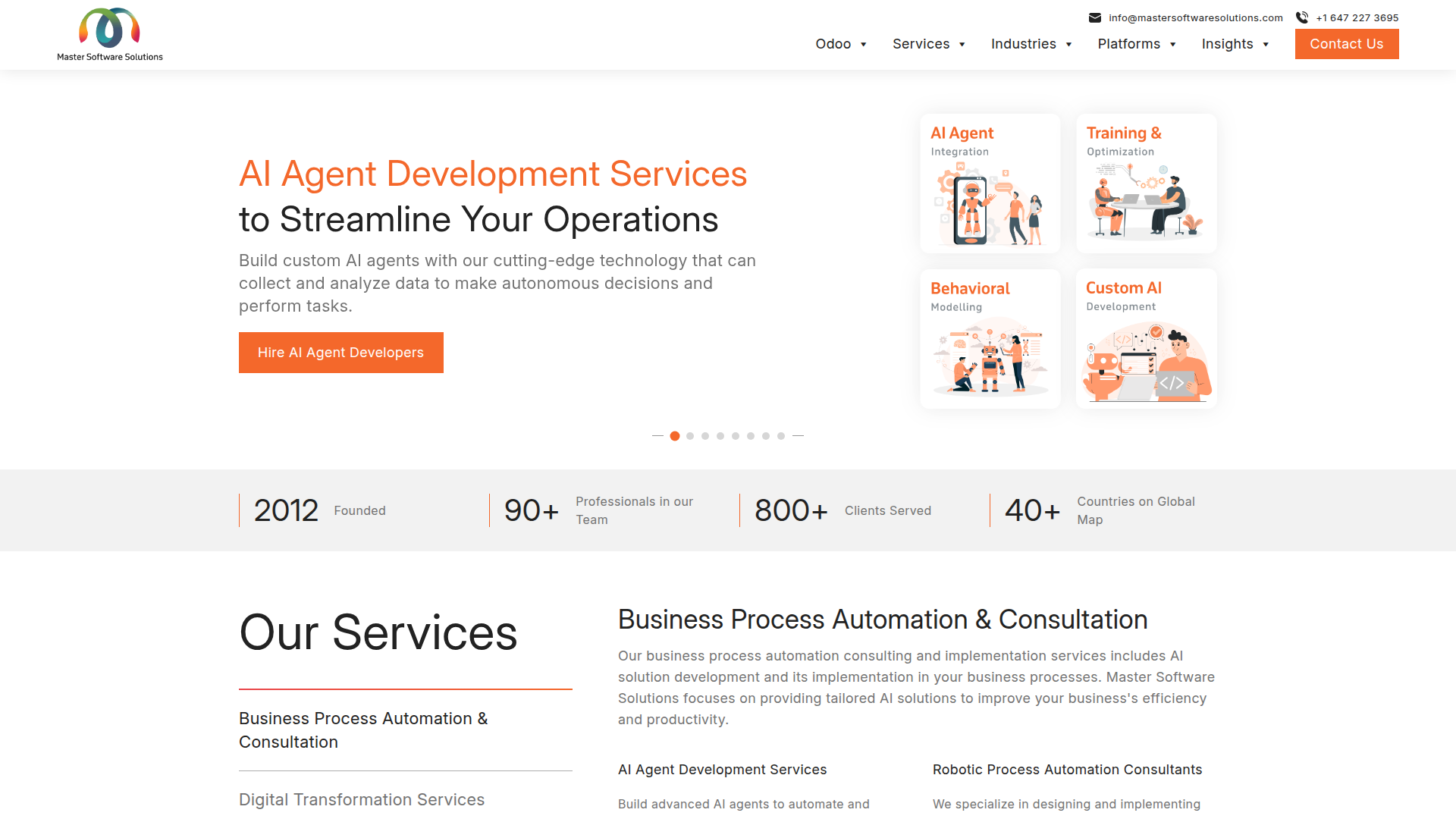Open the Training & Optimization card

point(1147,184)
